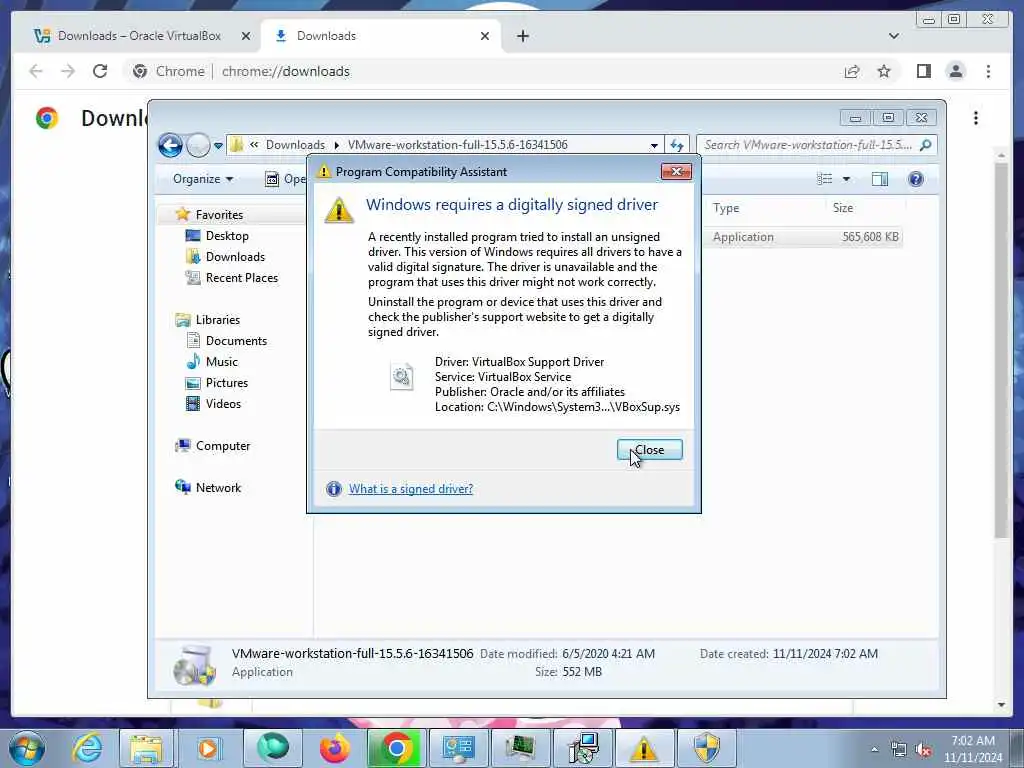This screenshot has width=1024, height=768.
Task: Open Documents library
Action: 236,340
